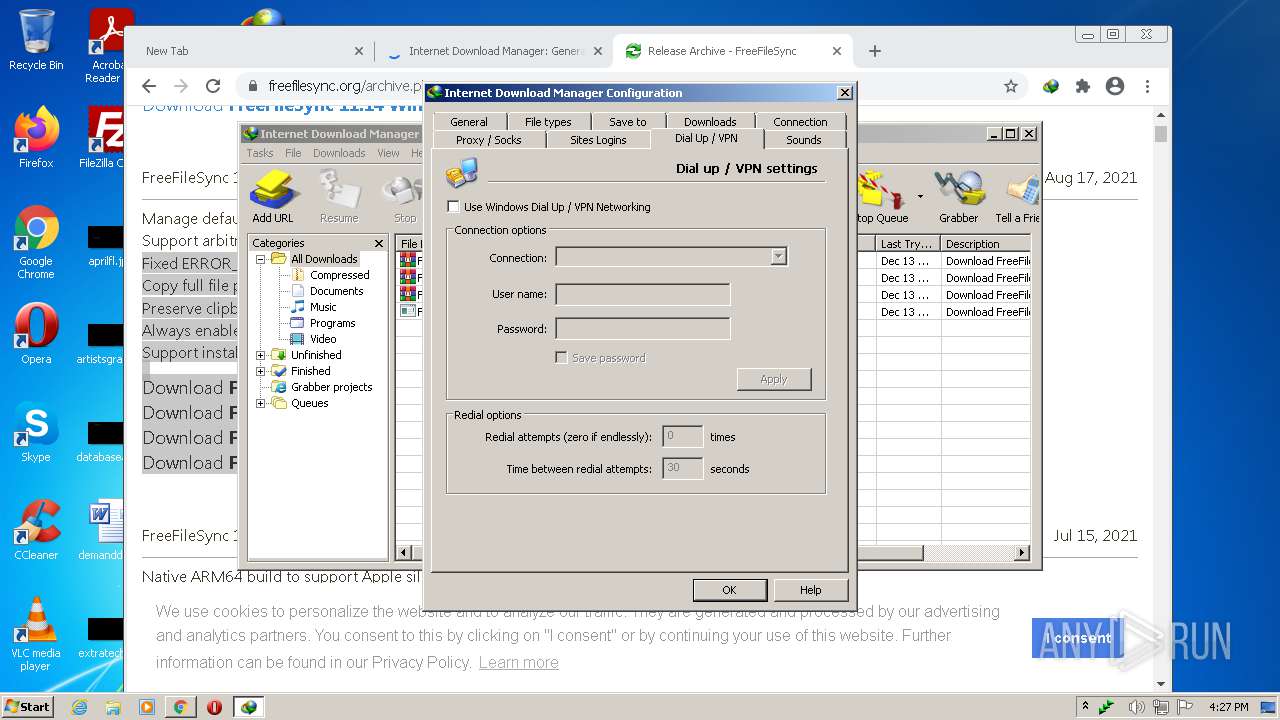Click Internet Explorer in the taskbar
This screenshot has width=1280, height=720.
click(79, 707)
